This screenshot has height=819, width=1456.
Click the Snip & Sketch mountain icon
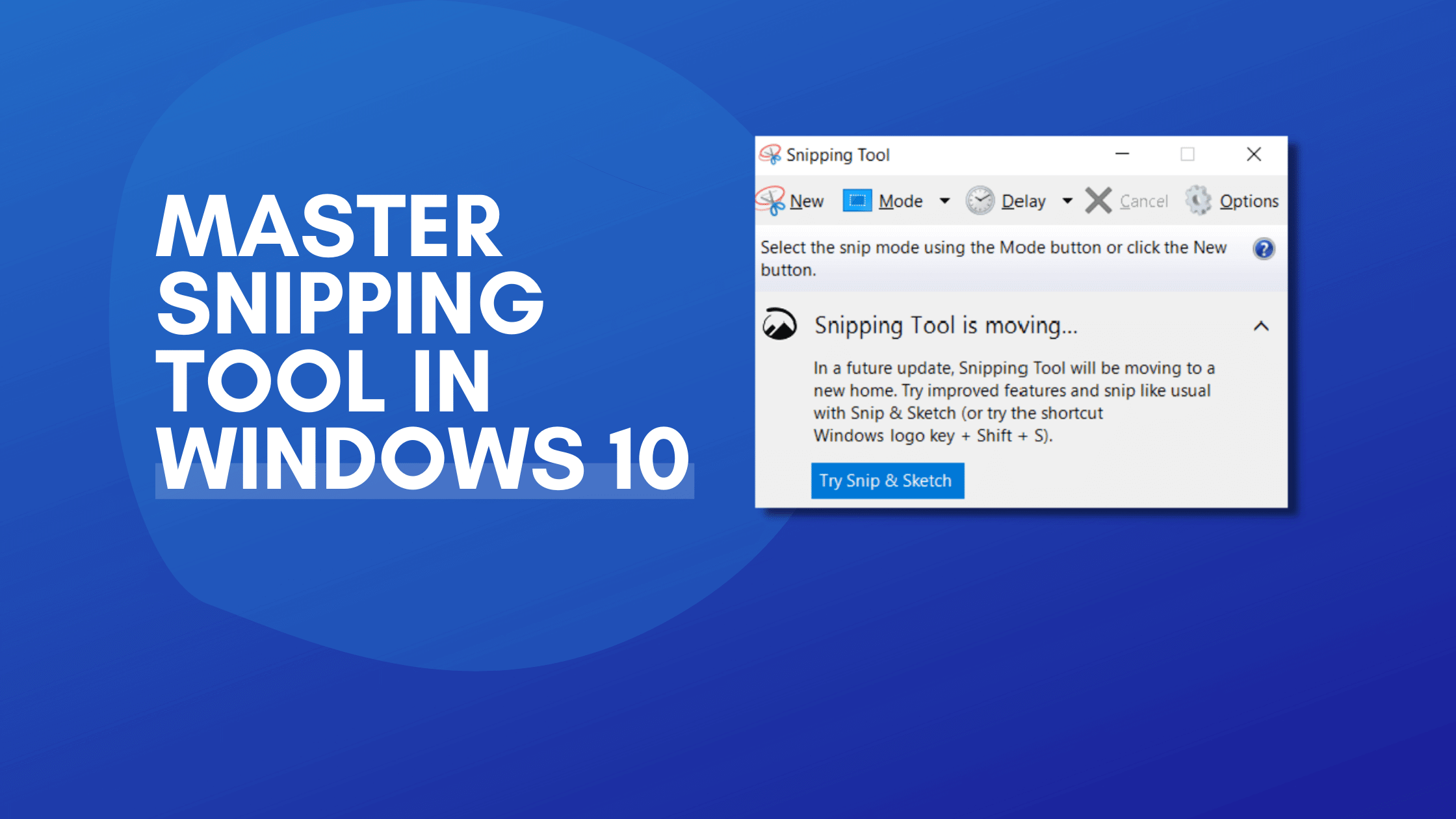[x=779, y=324]
